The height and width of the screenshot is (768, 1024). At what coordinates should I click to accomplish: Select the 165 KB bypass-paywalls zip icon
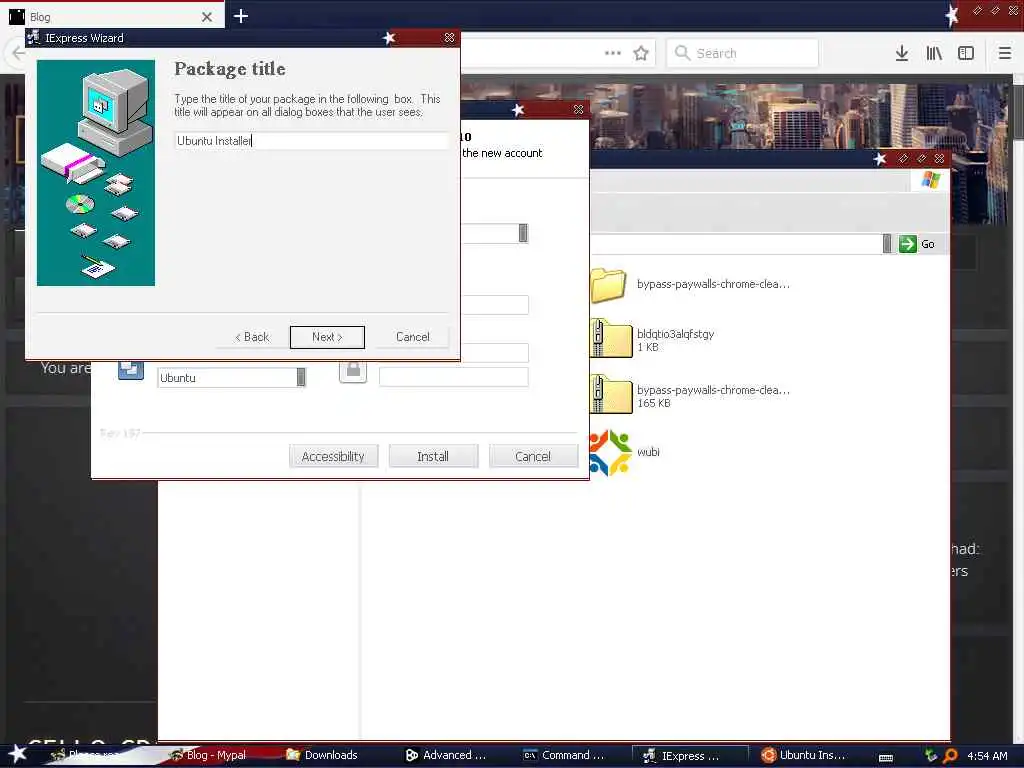[611, 394]
